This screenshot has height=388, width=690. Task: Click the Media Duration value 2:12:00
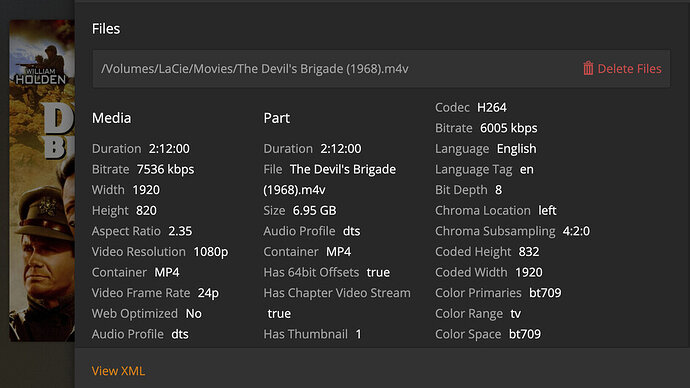(x=169, y=149)
